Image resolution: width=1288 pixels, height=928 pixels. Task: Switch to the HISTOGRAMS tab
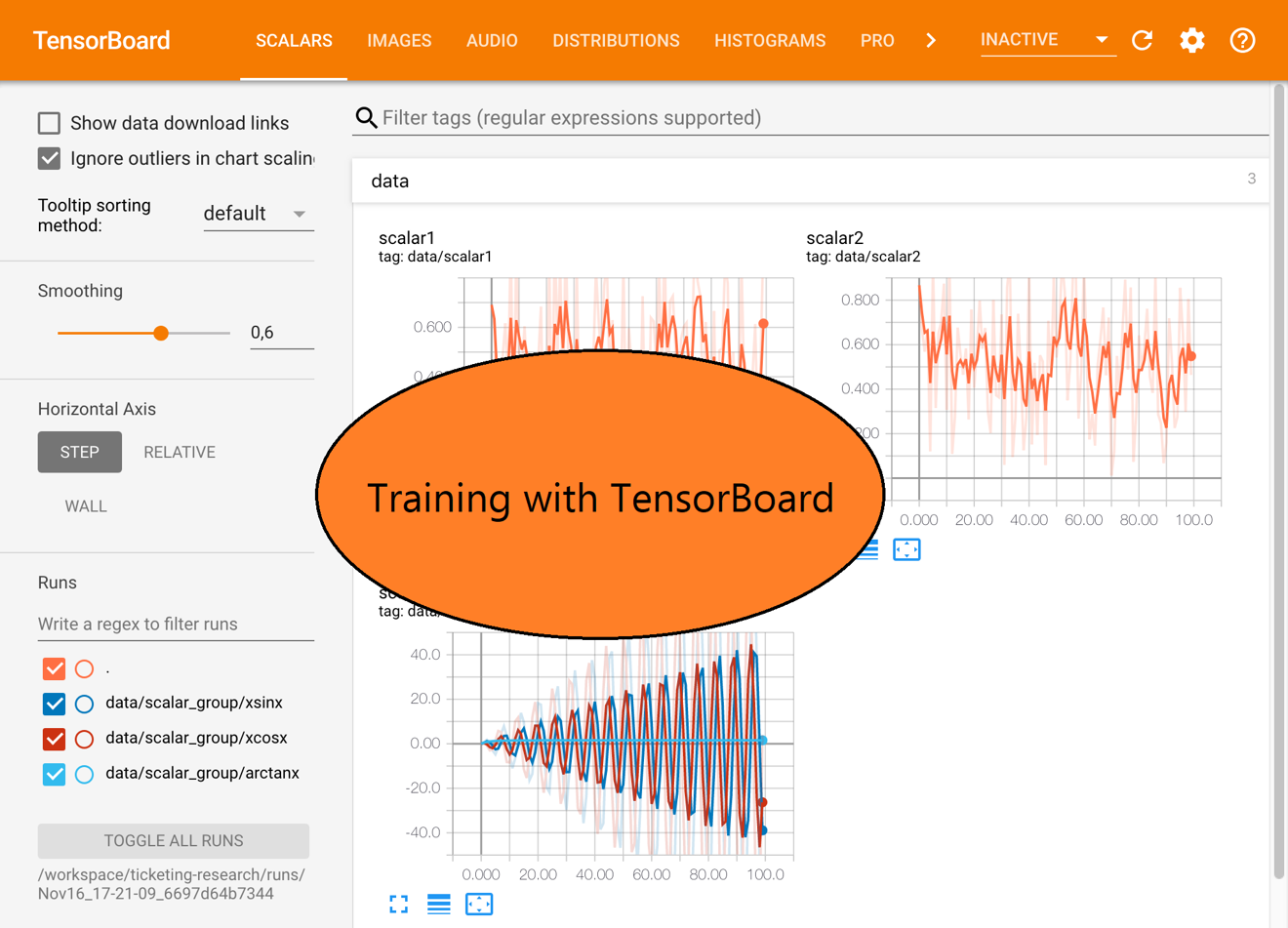770,40
